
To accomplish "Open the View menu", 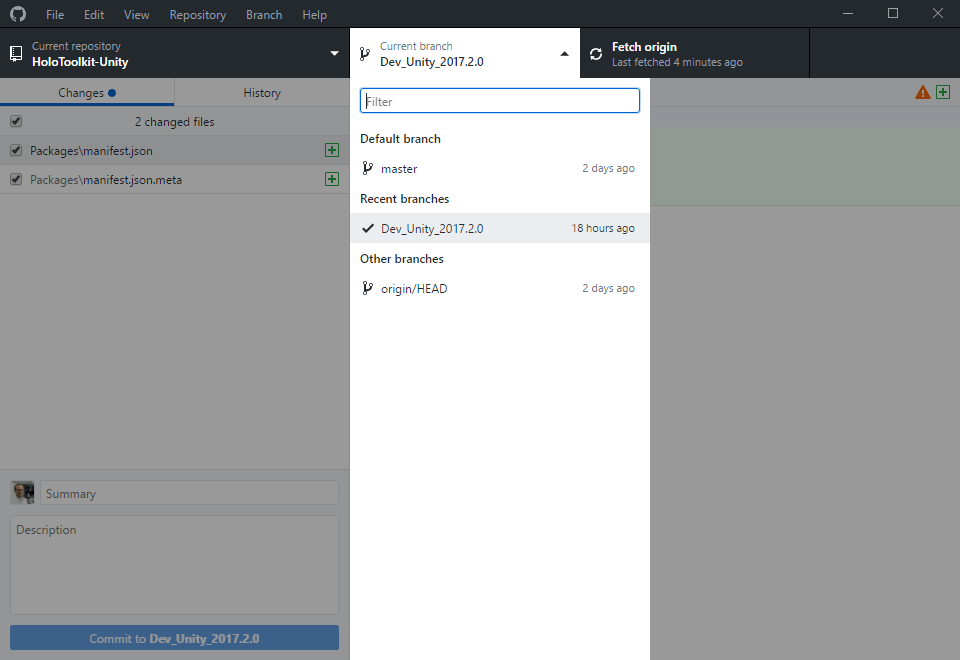I will click(137, 15).
